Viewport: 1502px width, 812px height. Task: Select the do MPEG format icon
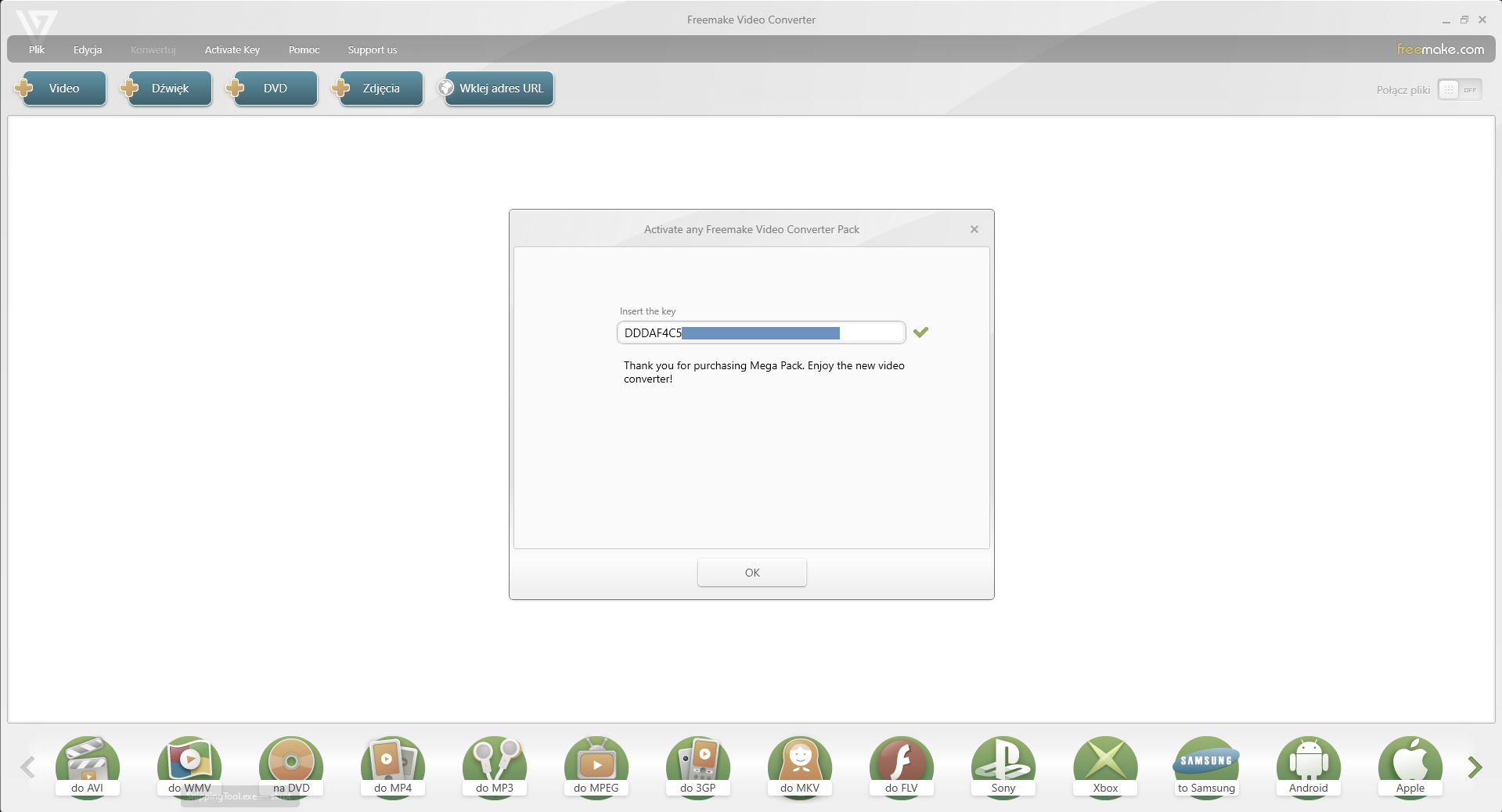pyautogui.click(x=596, y=767)
